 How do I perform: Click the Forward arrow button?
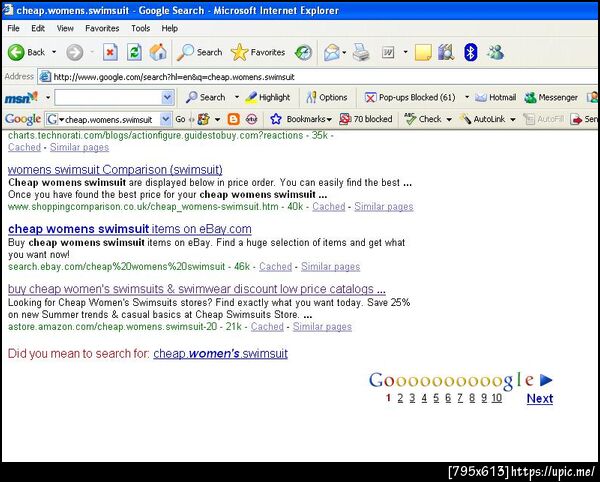coord(75,52)
